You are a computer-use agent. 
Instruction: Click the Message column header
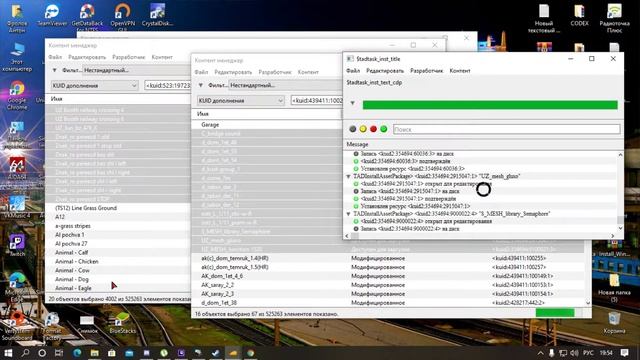(x=357, y=144)
